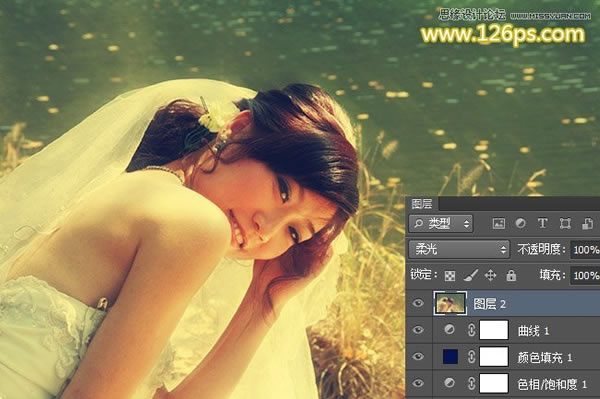
Task: Enable lock image pixels brush icon
Action: pos(471,275)
